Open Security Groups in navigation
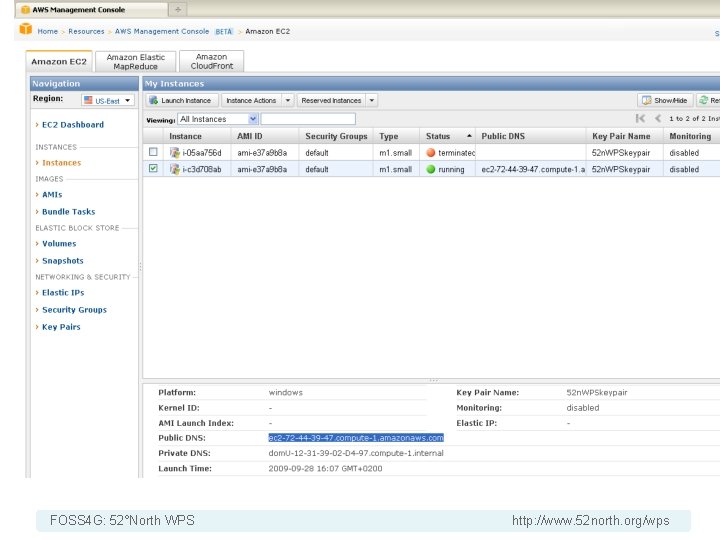This screenshot has height=540, width=720. [74, 309]
